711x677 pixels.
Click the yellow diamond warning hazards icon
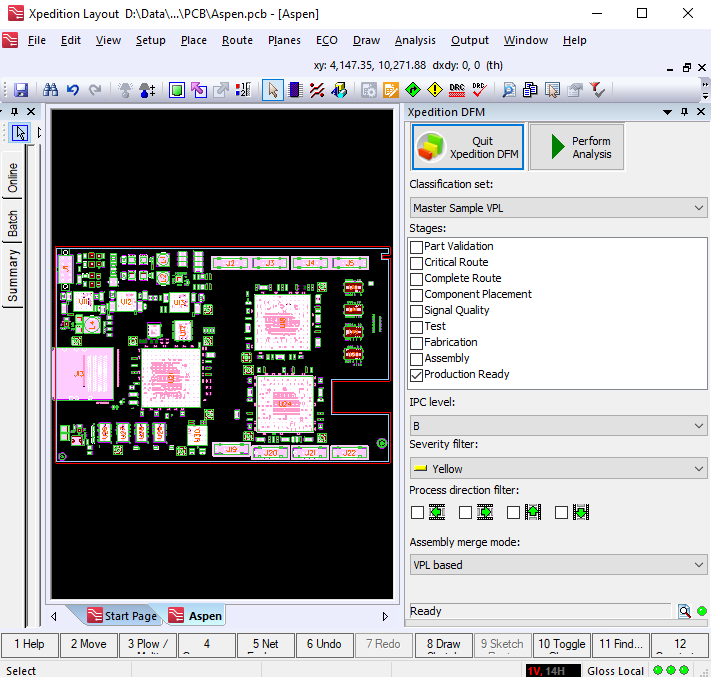(435, 90)
